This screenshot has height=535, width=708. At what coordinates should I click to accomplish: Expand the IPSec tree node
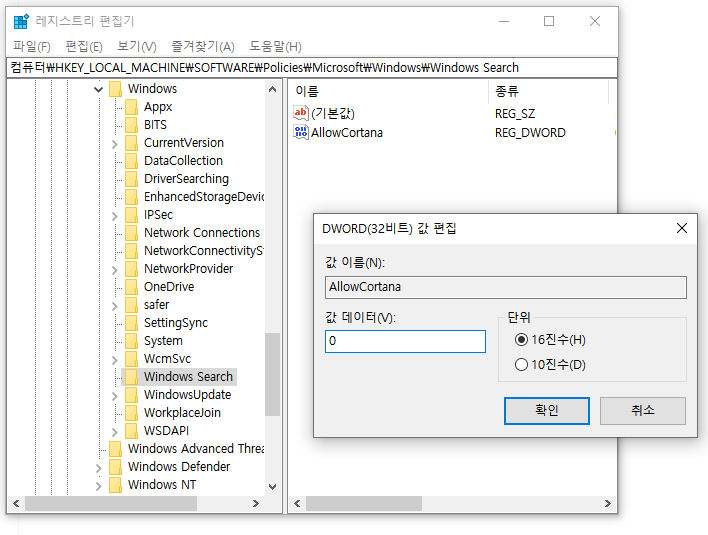(x=115, y=216)
